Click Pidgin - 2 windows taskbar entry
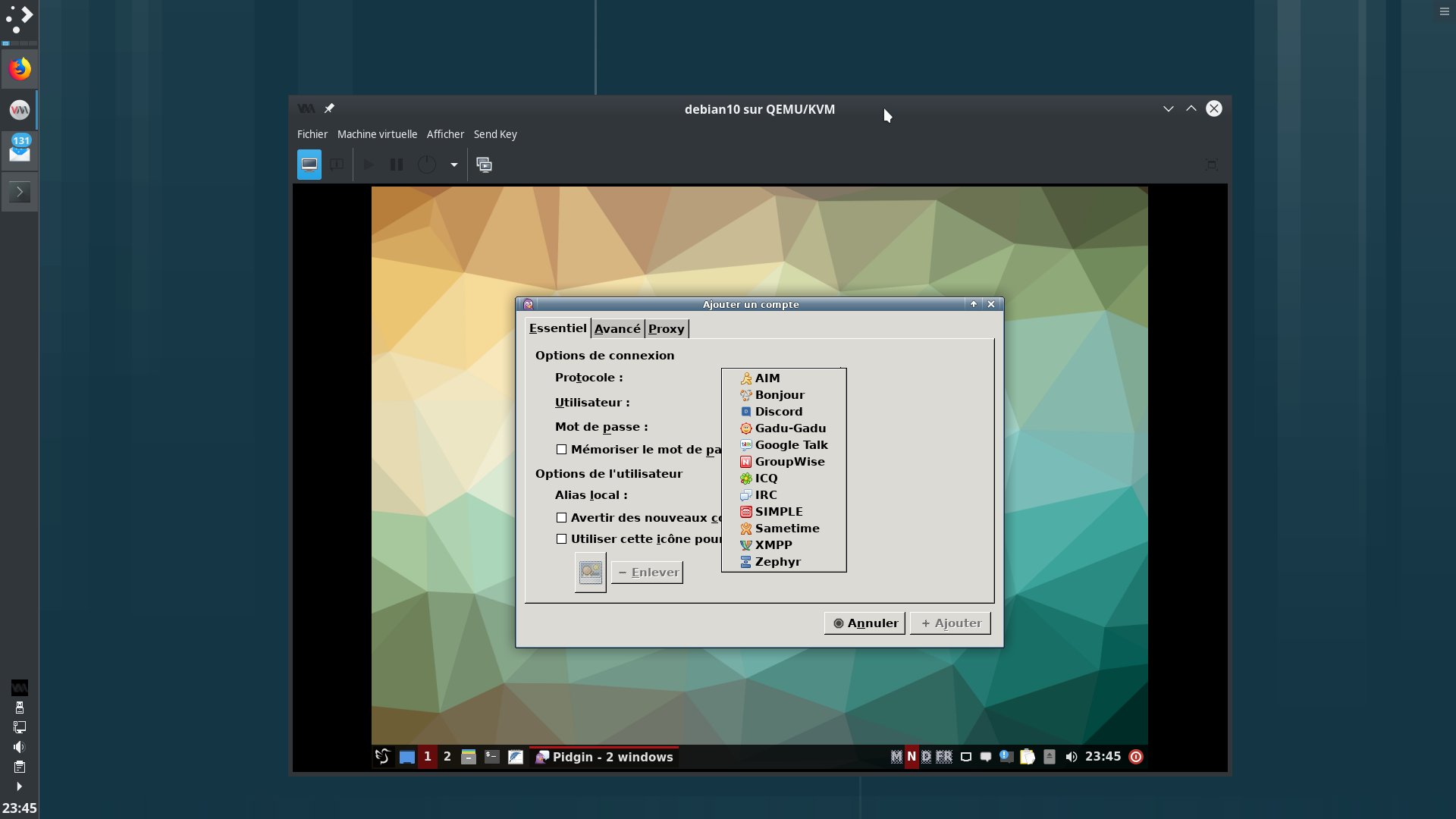 coord(604,757)
